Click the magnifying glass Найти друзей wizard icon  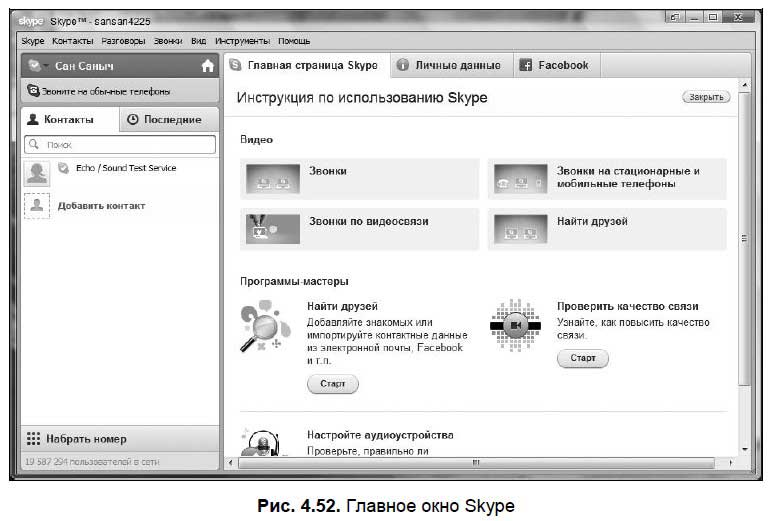[x=265, y=326]
